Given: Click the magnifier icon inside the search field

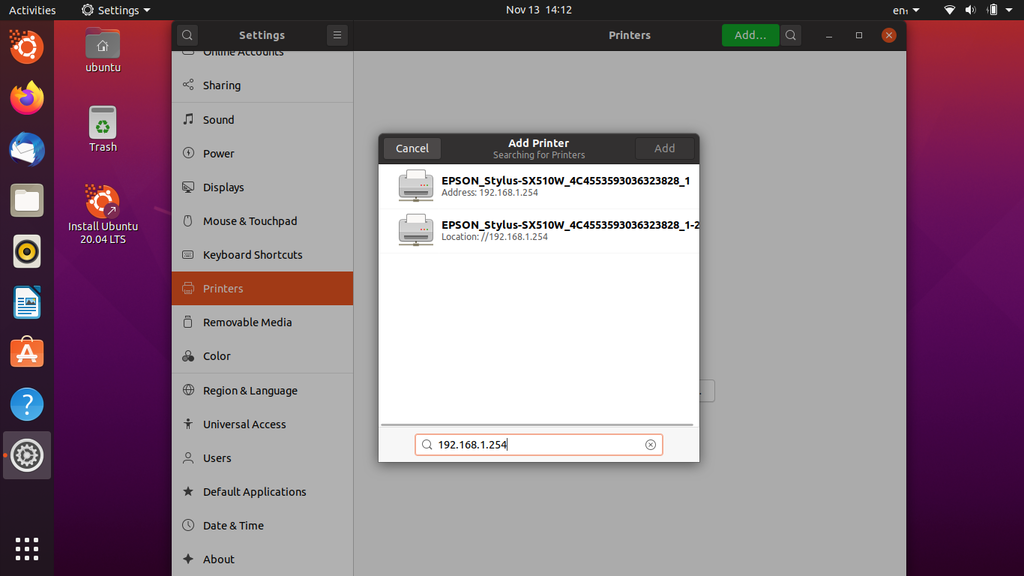Looking at the screenshot, I should click(427, 445).
